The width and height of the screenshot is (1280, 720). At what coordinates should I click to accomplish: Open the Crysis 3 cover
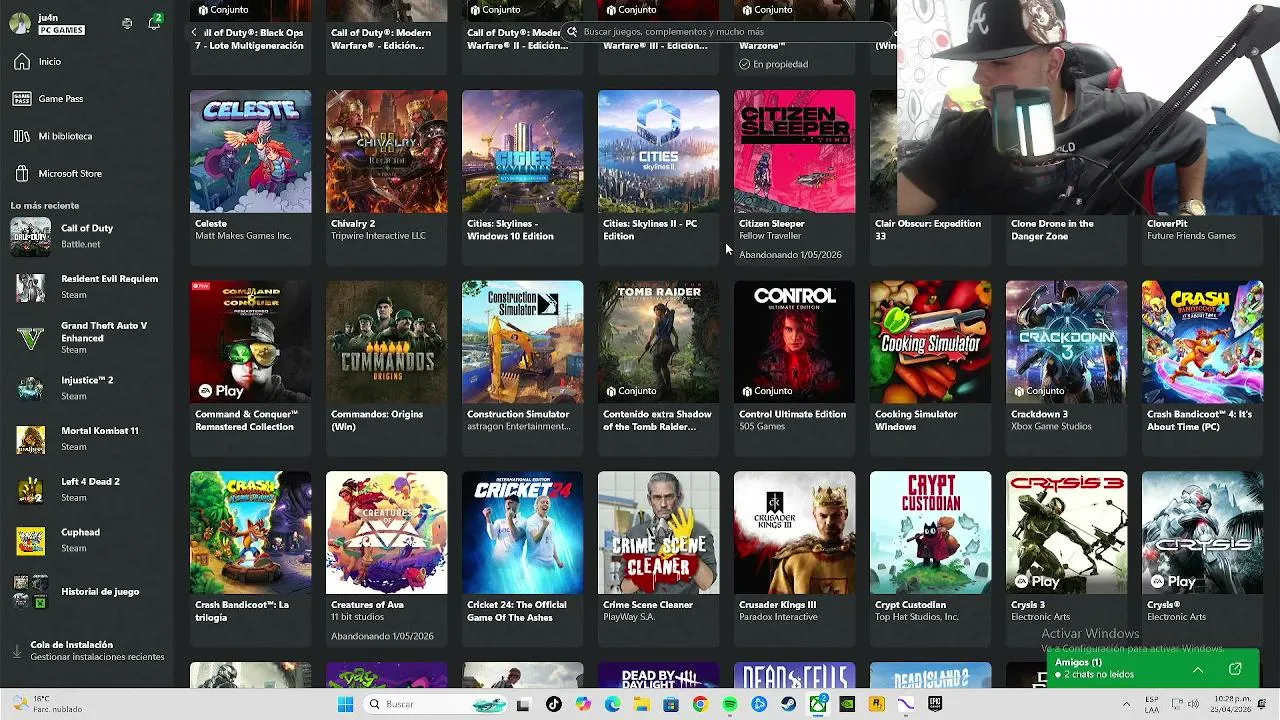click(1066, 533)
